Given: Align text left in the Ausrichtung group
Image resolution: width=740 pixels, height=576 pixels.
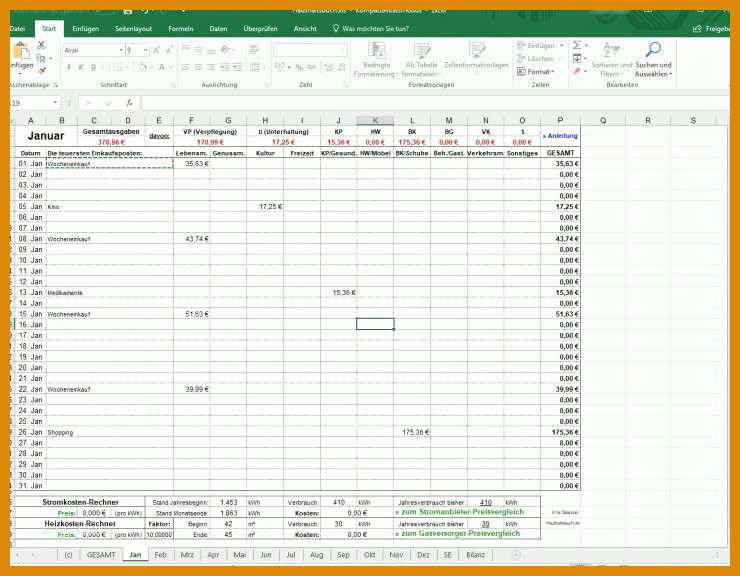Looking at the screenshot, I should pyautogui.click(x=186, y=68).
